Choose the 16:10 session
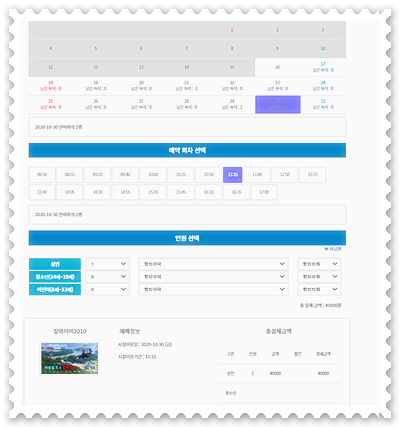 (x=209, y=192)
